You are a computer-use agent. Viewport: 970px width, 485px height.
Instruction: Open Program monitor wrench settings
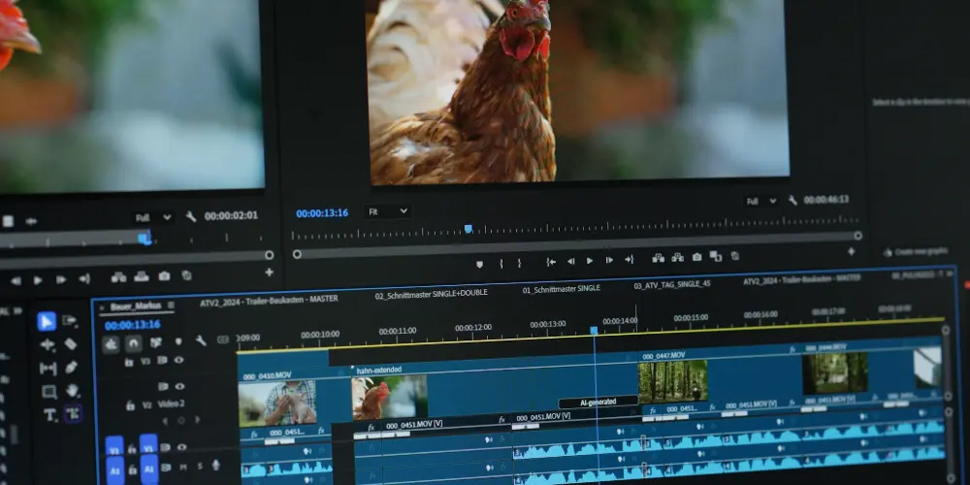coord(792,200)
